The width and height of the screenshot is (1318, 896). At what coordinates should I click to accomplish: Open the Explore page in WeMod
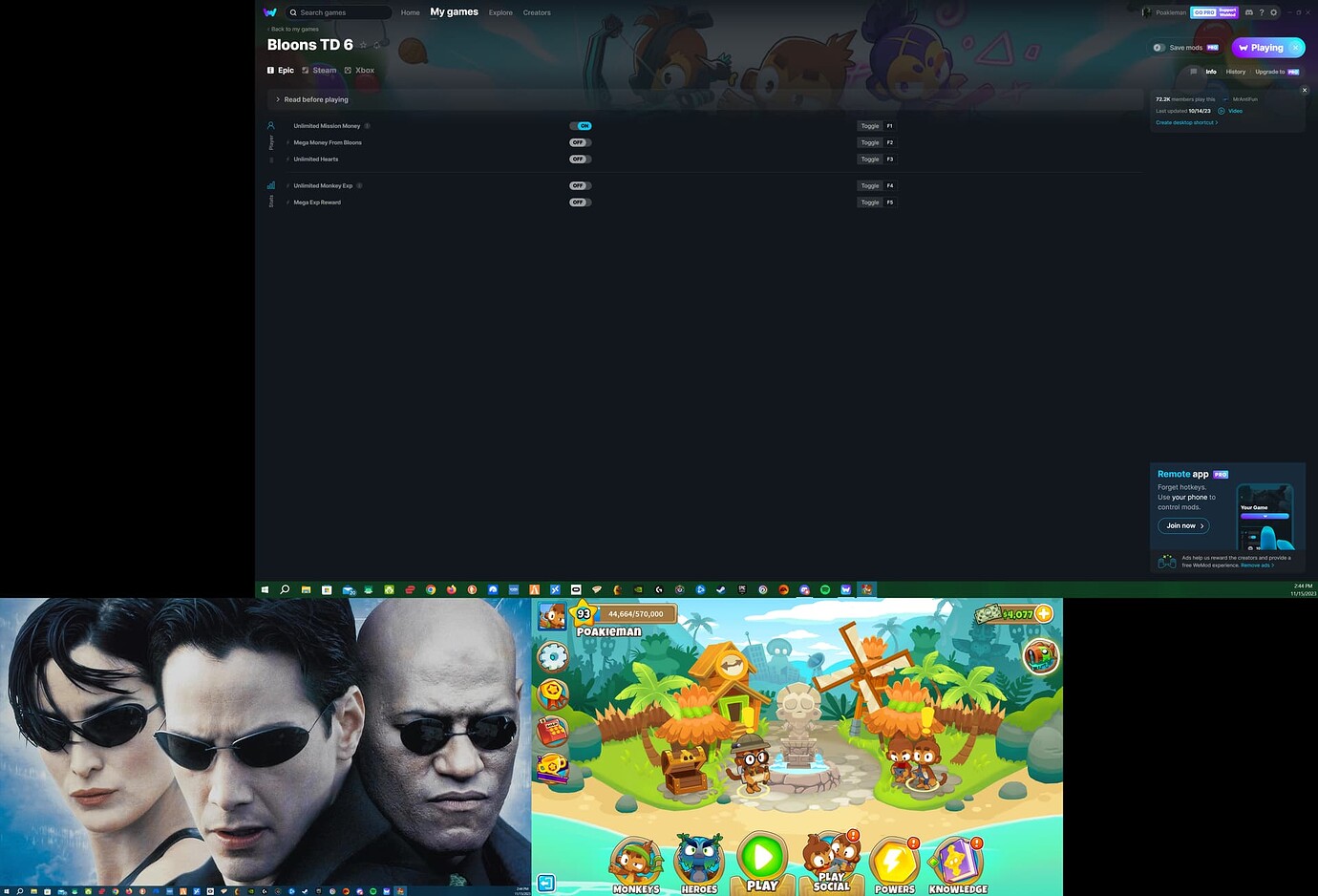point(500,12)
